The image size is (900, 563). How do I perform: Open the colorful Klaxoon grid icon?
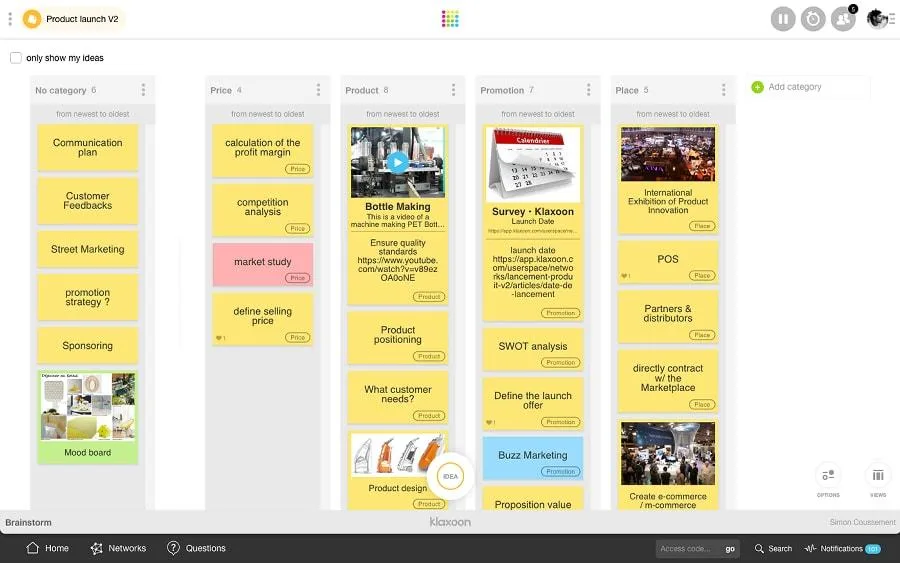point(450,19)
